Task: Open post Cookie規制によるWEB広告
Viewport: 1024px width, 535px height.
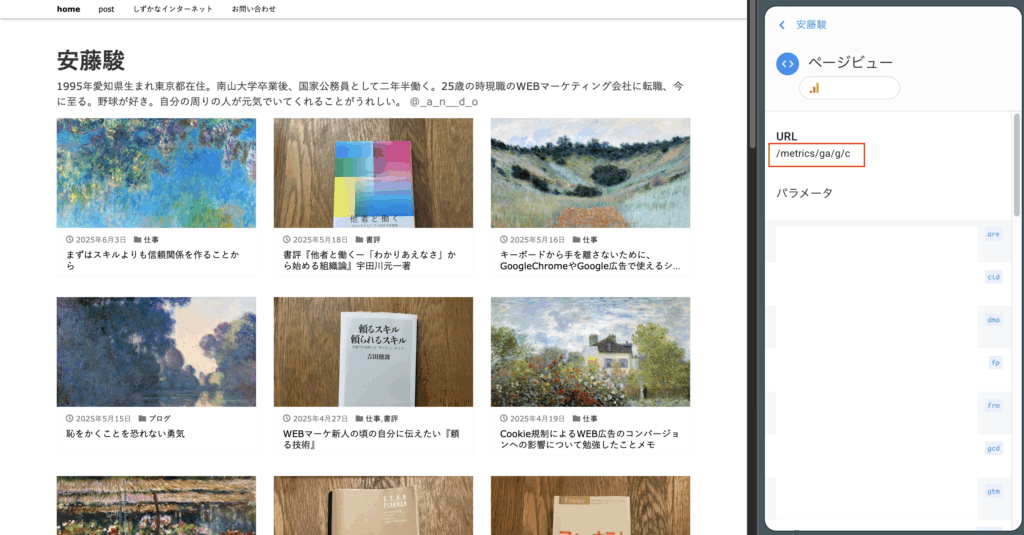Action: tap(590, 439)
